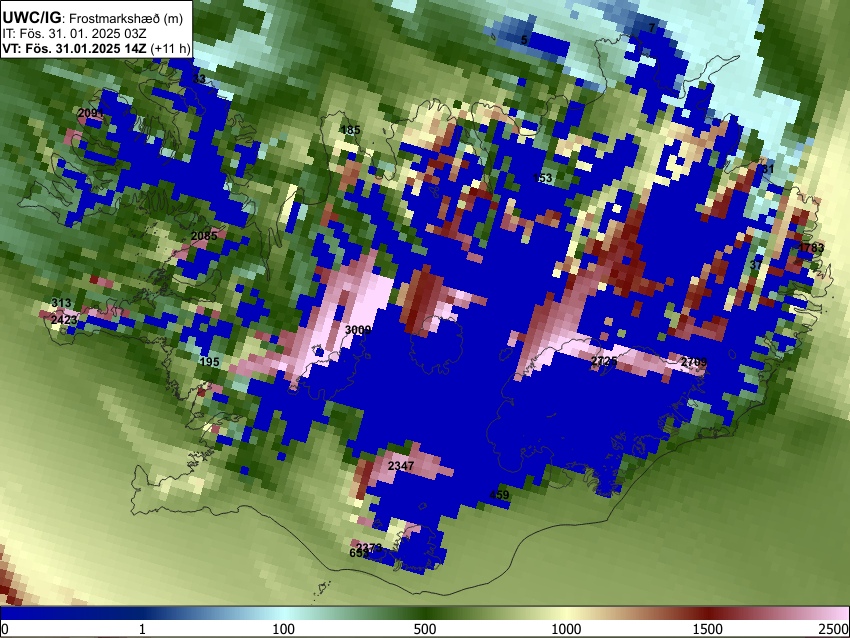
Task: Select the map value label 313
Action: click(61, 302)
